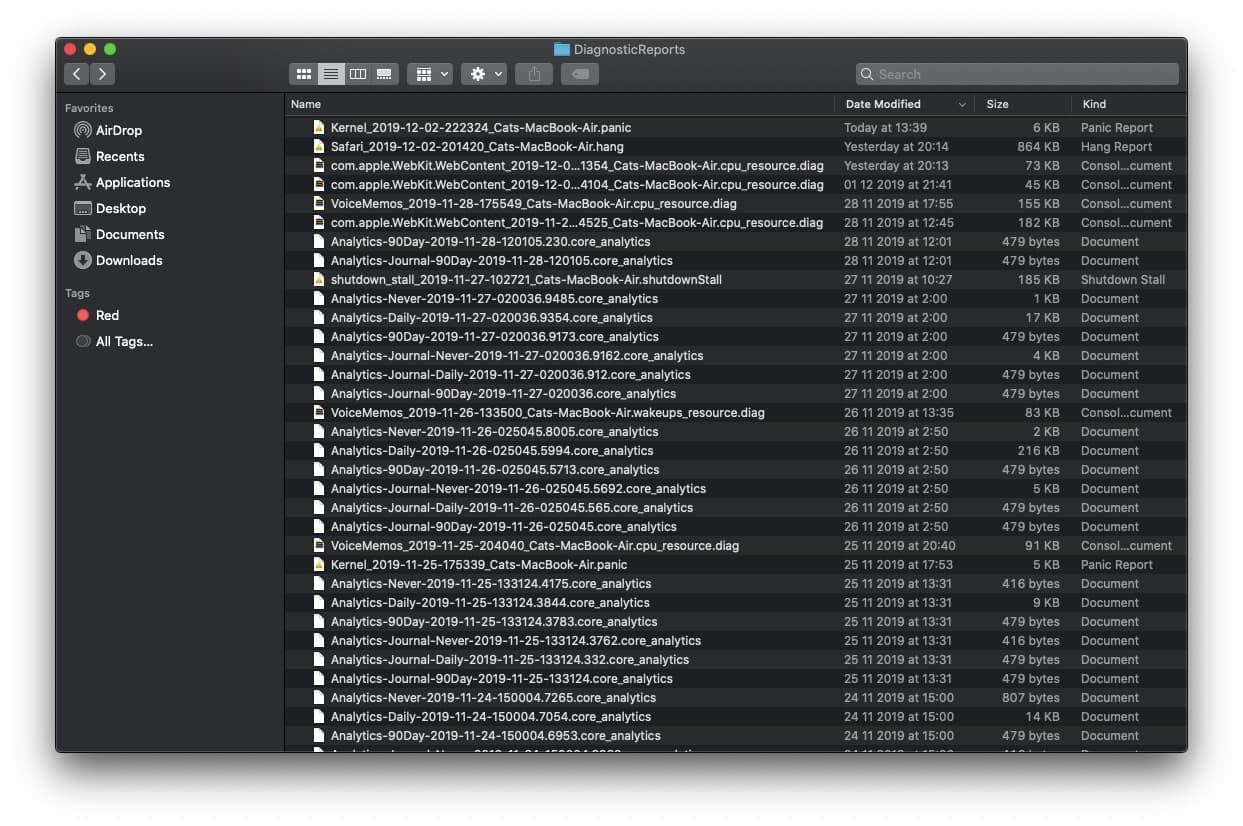The height and width of the screenshot is (826, 1243).
Task: Switch to gallery view
Action: click(384, 73)
